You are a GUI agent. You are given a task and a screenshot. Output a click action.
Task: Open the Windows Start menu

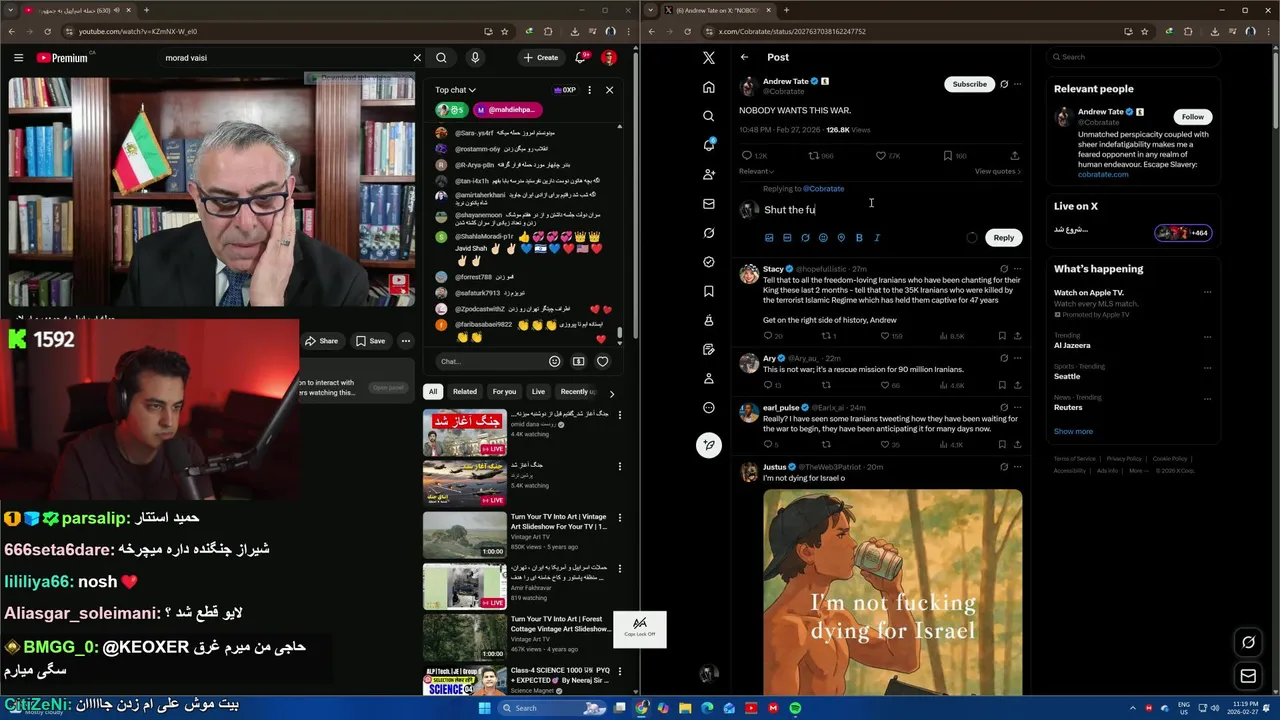[485, 708]
